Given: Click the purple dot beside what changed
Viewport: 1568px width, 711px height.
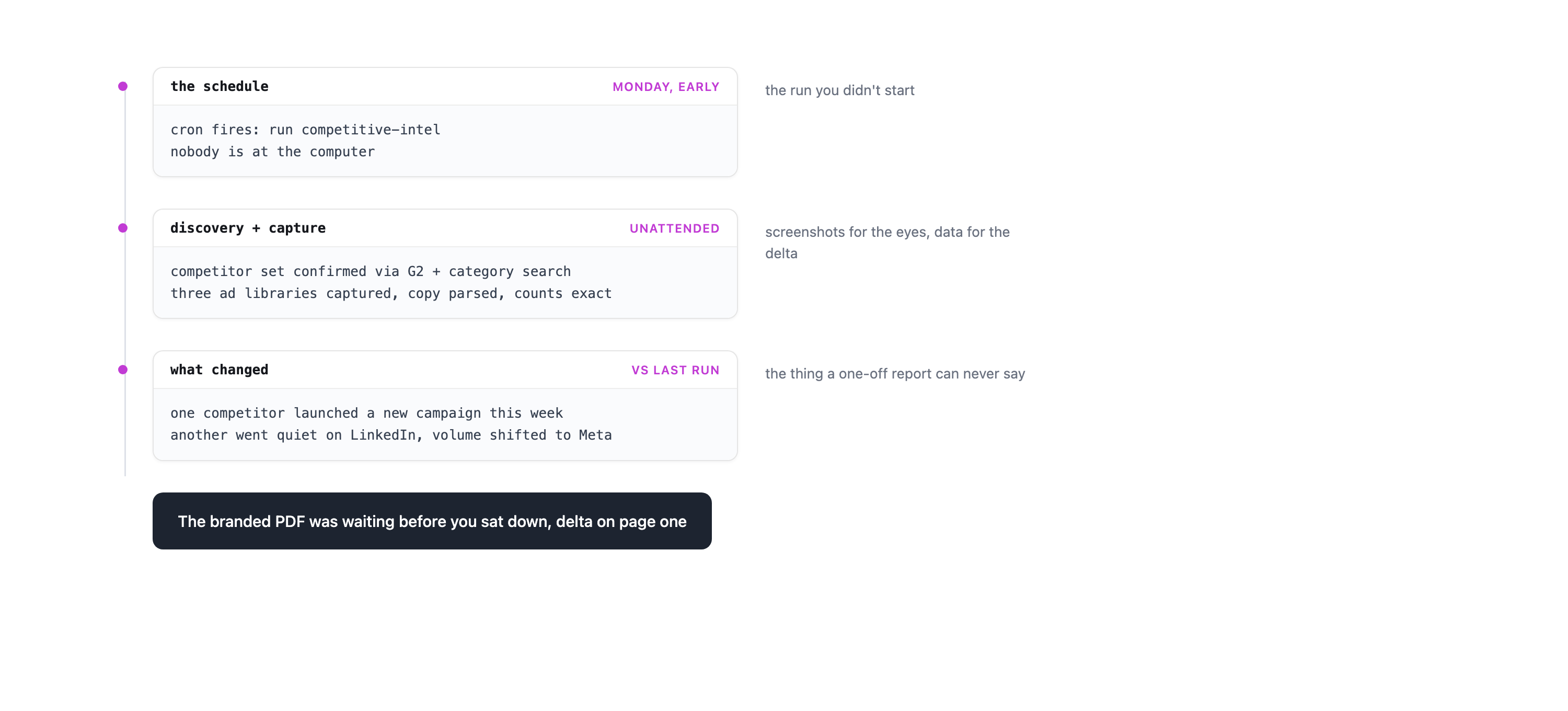Looking at the screenshot, I should 123,370.
